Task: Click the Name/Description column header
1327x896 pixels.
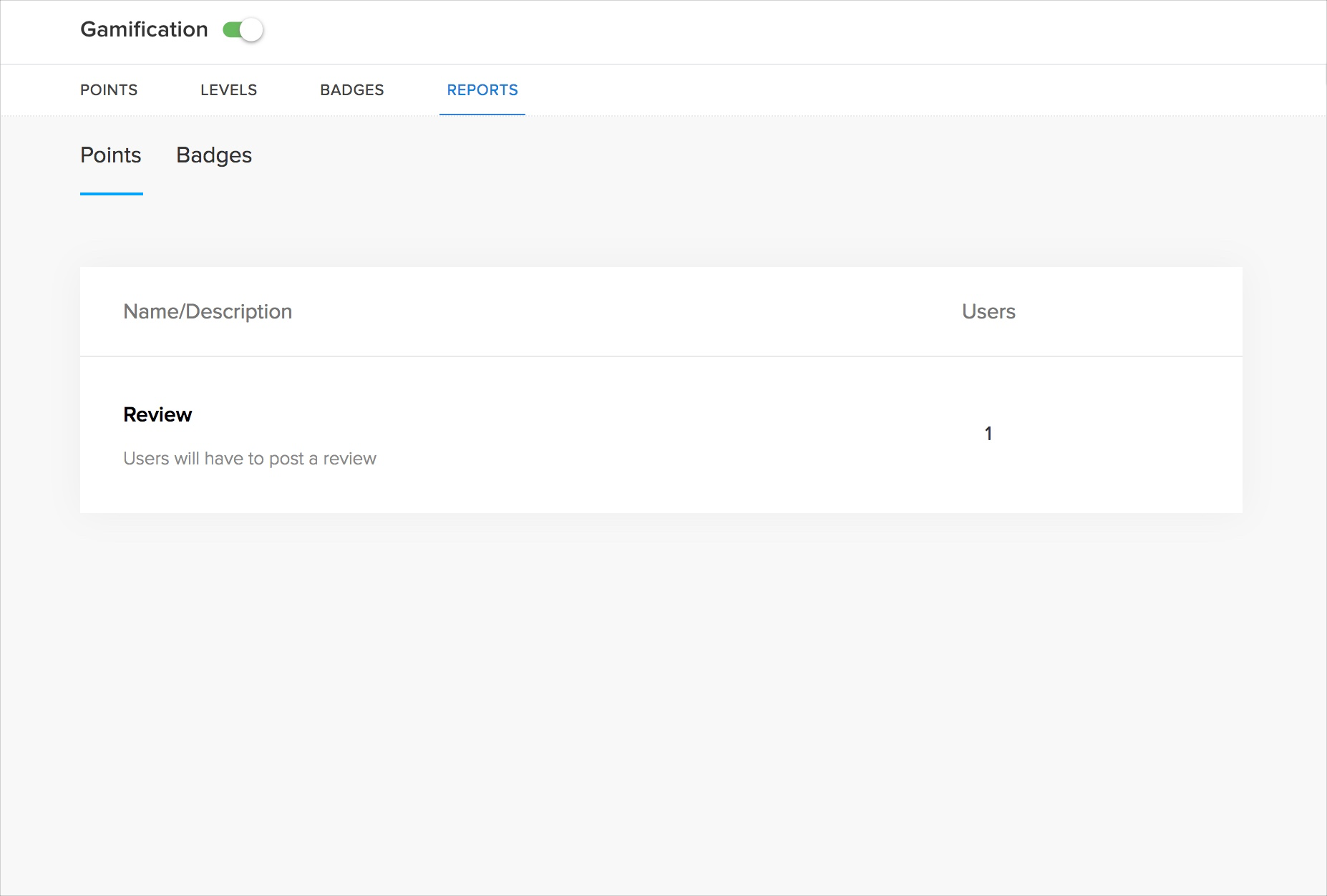Action: point(208,311)
